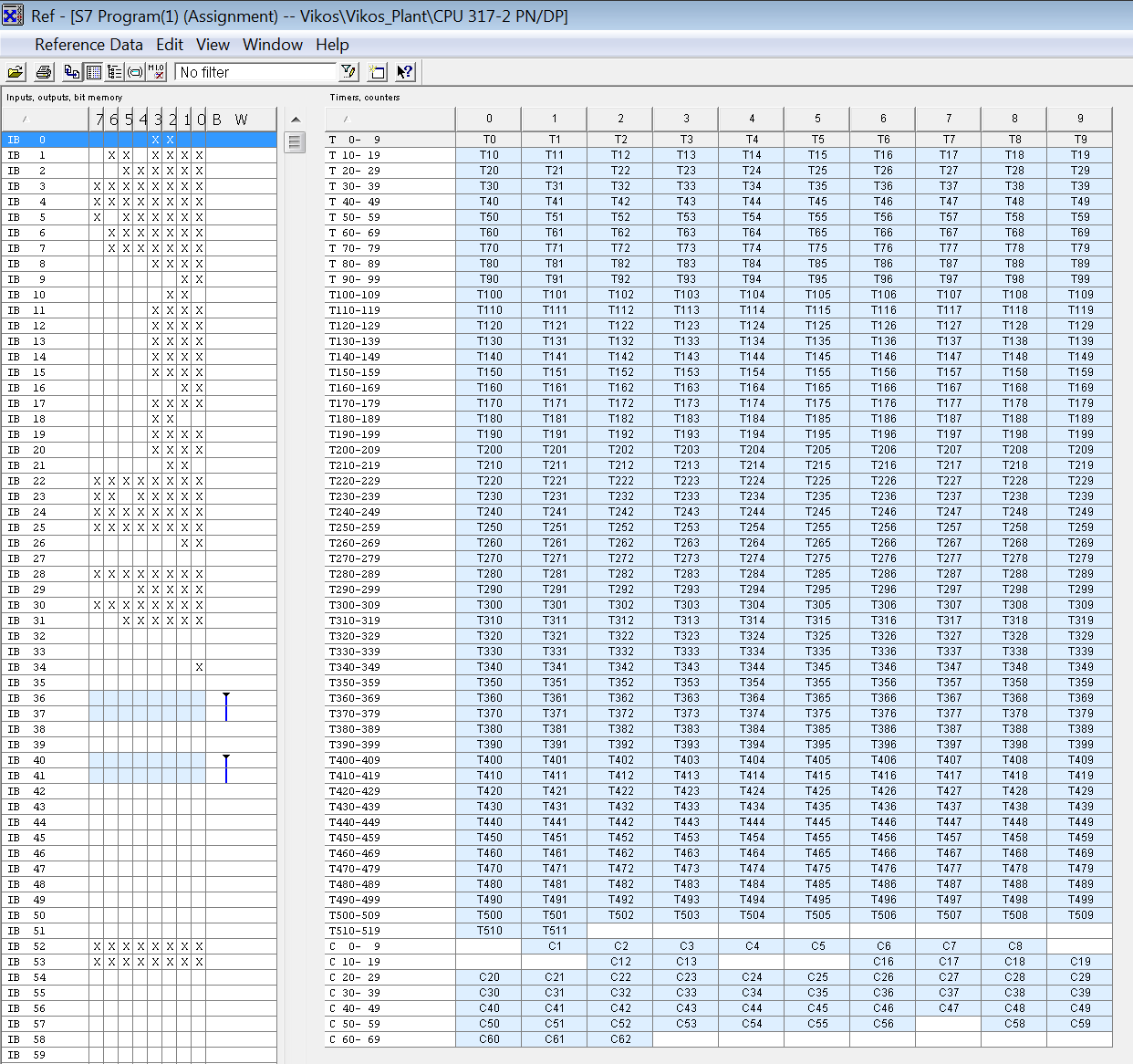Click the 'No filter' filter field
This screenshot has width=1133, height=1064.
255,72
